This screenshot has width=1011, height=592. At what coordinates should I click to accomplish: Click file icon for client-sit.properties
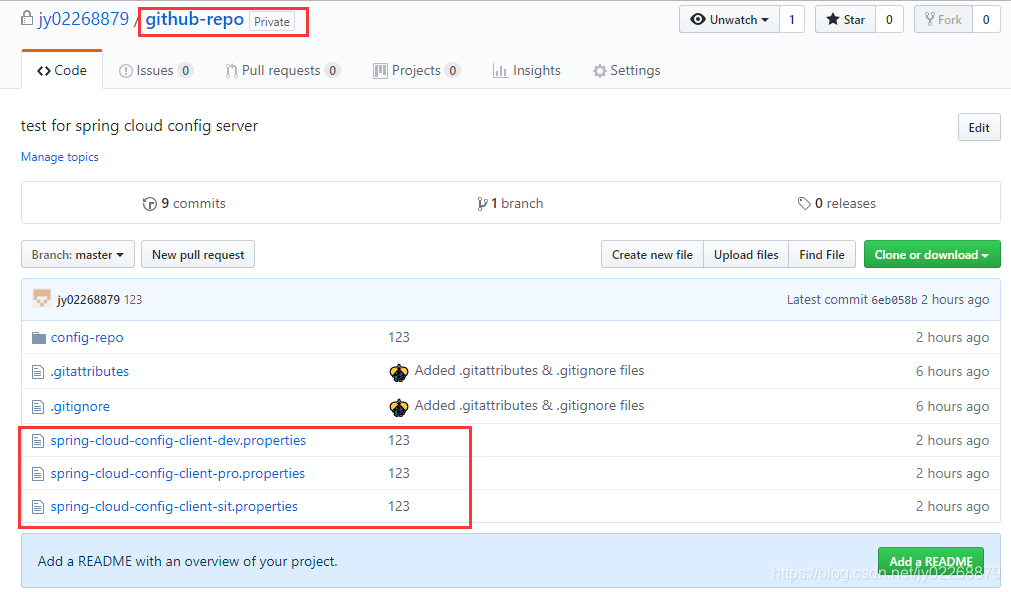point(38,507)
